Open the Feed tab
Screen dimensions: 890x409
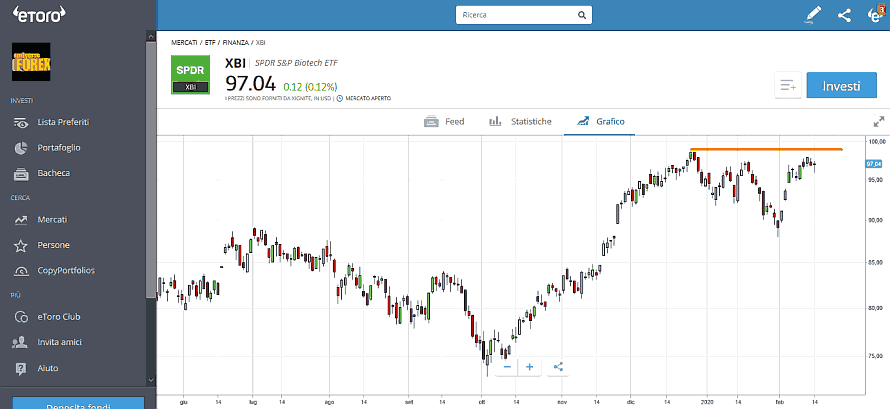(x=444, y=121)
